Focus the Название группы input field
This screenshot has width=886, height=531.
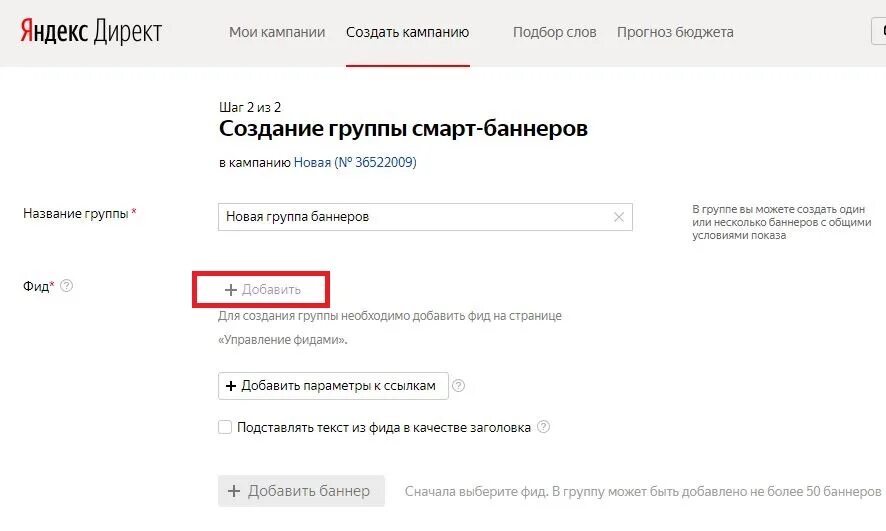click(x=425, y=217)
